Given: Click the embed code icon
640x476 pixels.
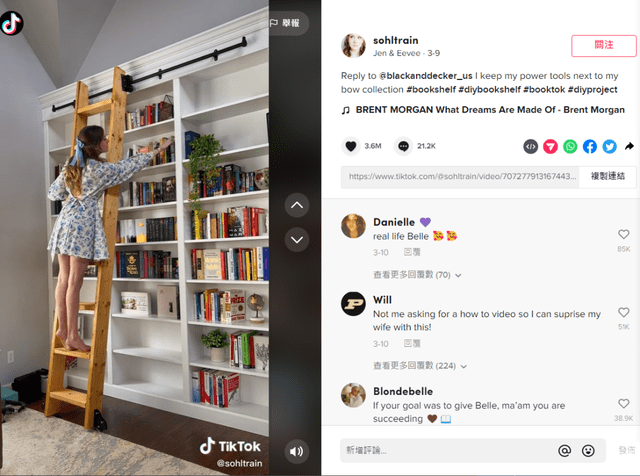Looking at the screenshot, I should click(530, 147).
